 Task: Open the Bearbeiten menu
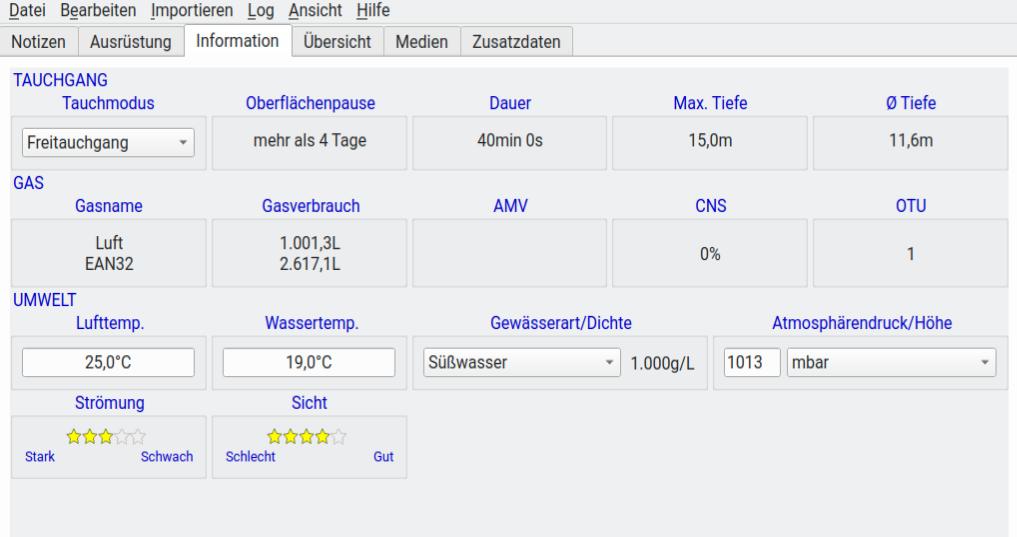click(x=98, y=10)
